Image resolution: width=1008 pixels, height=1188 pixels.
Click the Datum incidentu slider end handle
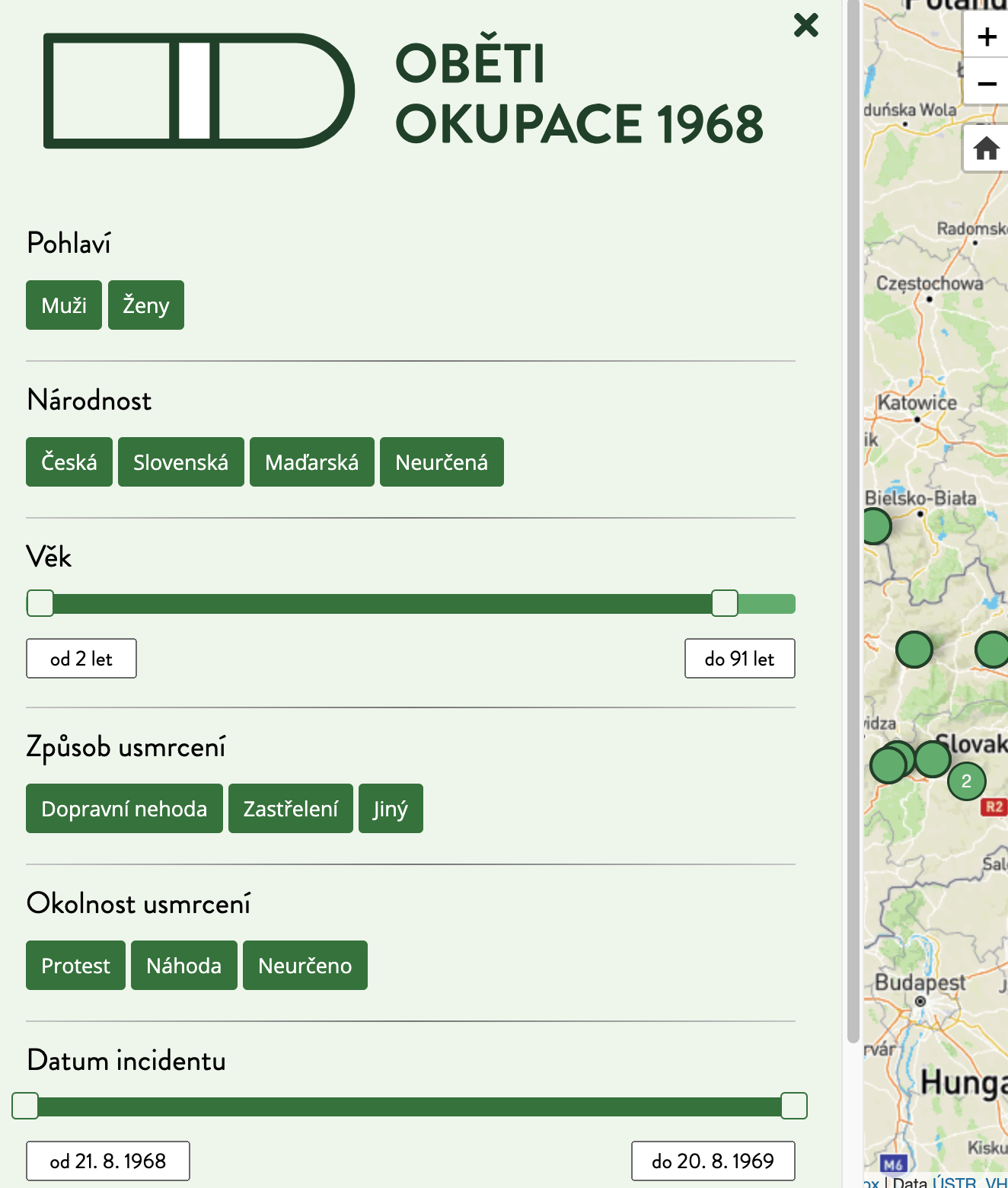tap(794, 1106)
